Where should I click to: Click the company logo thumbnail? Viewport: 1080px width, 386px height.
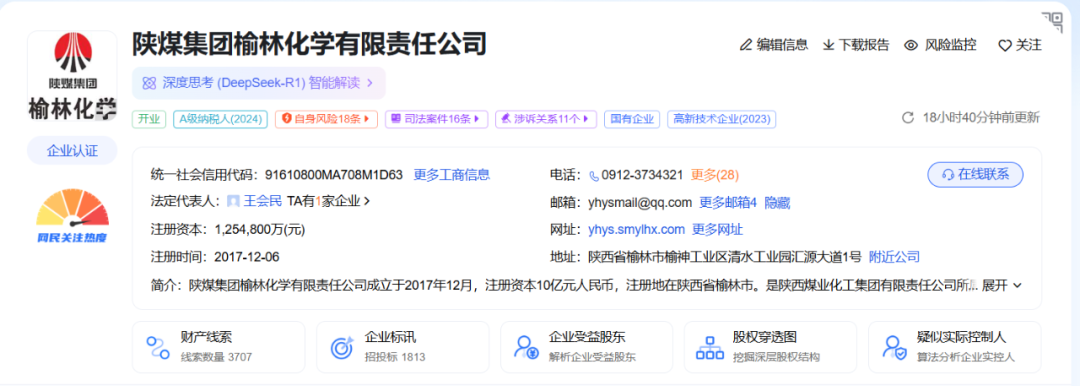[72, 77]
